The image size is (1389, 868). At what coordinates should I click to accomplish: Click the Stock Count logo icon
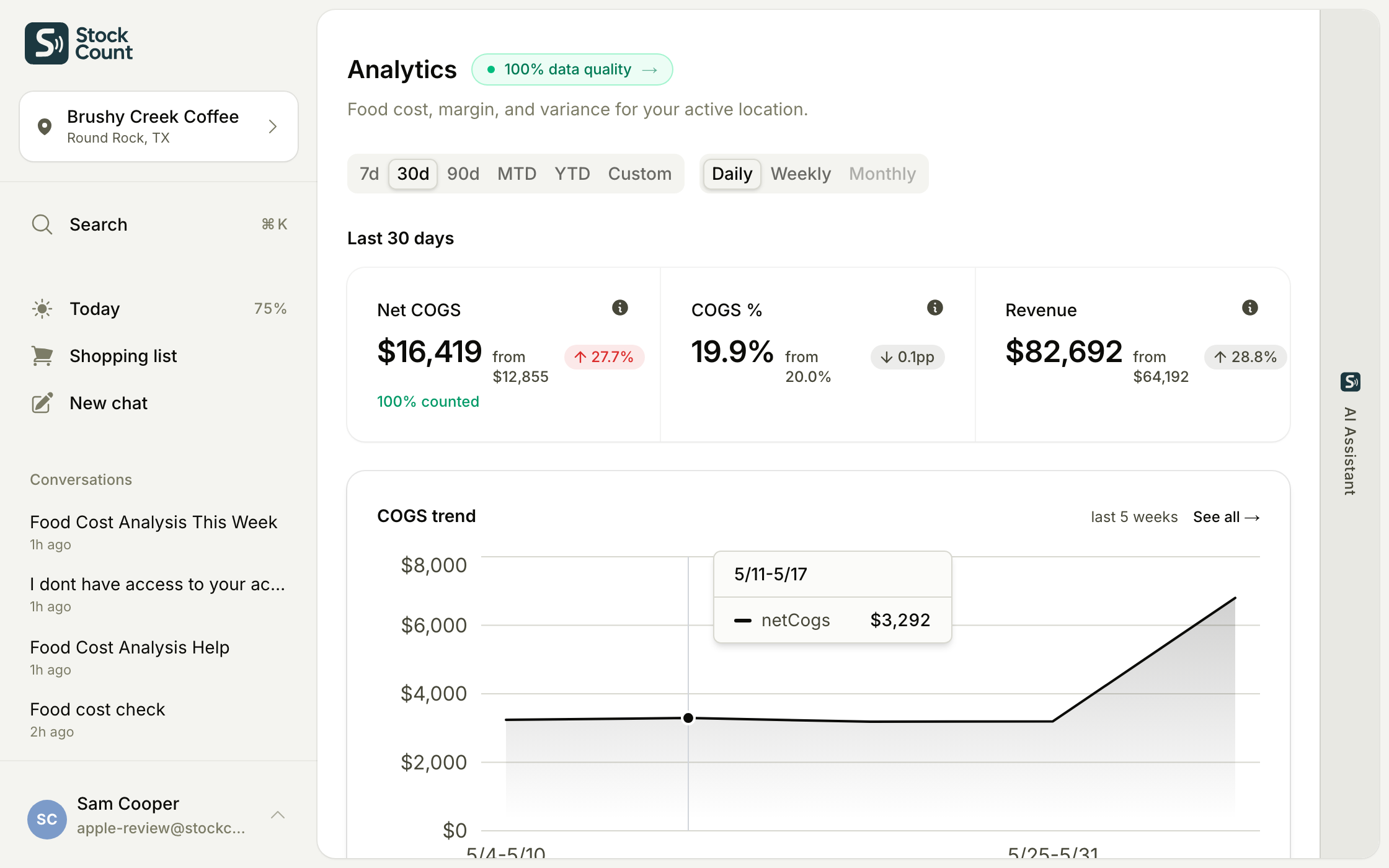[47, 43]
